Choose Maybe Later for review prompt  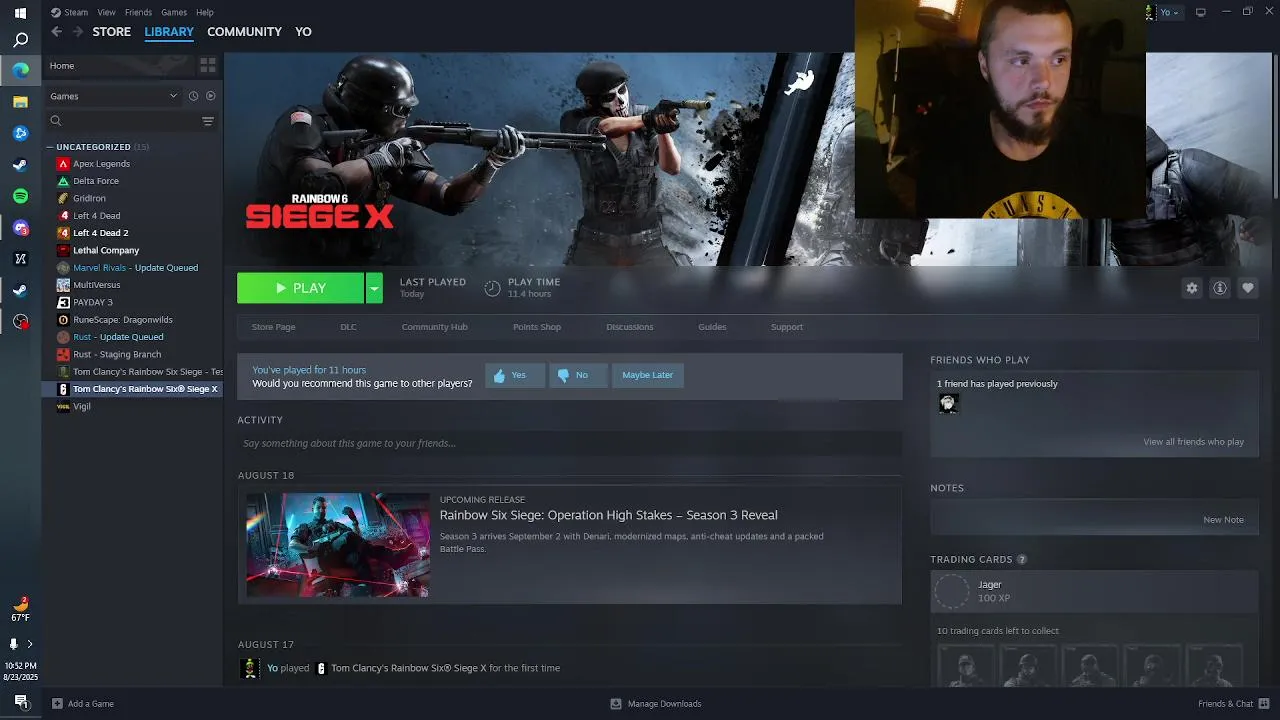click(x=648, y=375)
